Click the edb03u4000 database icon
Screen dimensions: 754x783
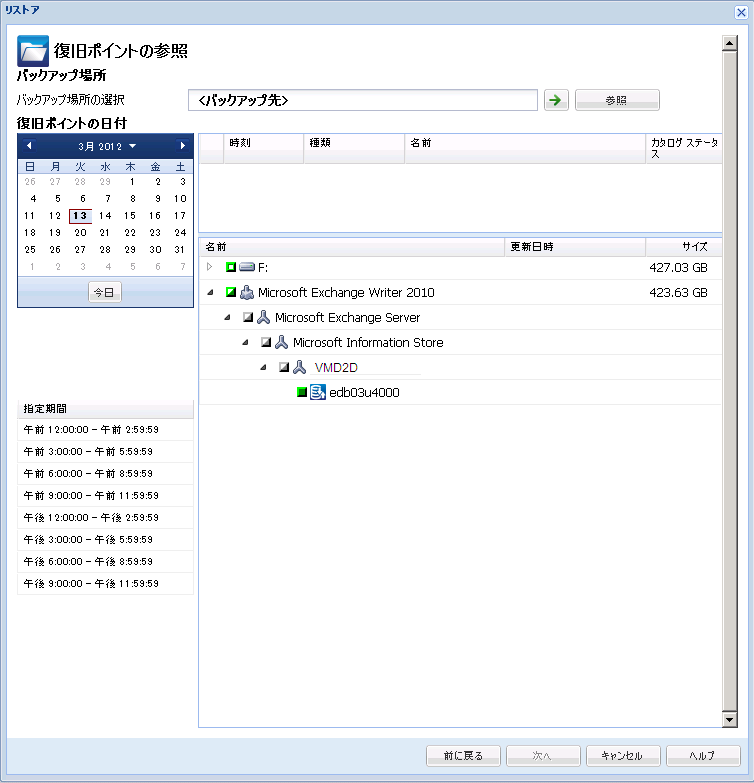[318, 392]
